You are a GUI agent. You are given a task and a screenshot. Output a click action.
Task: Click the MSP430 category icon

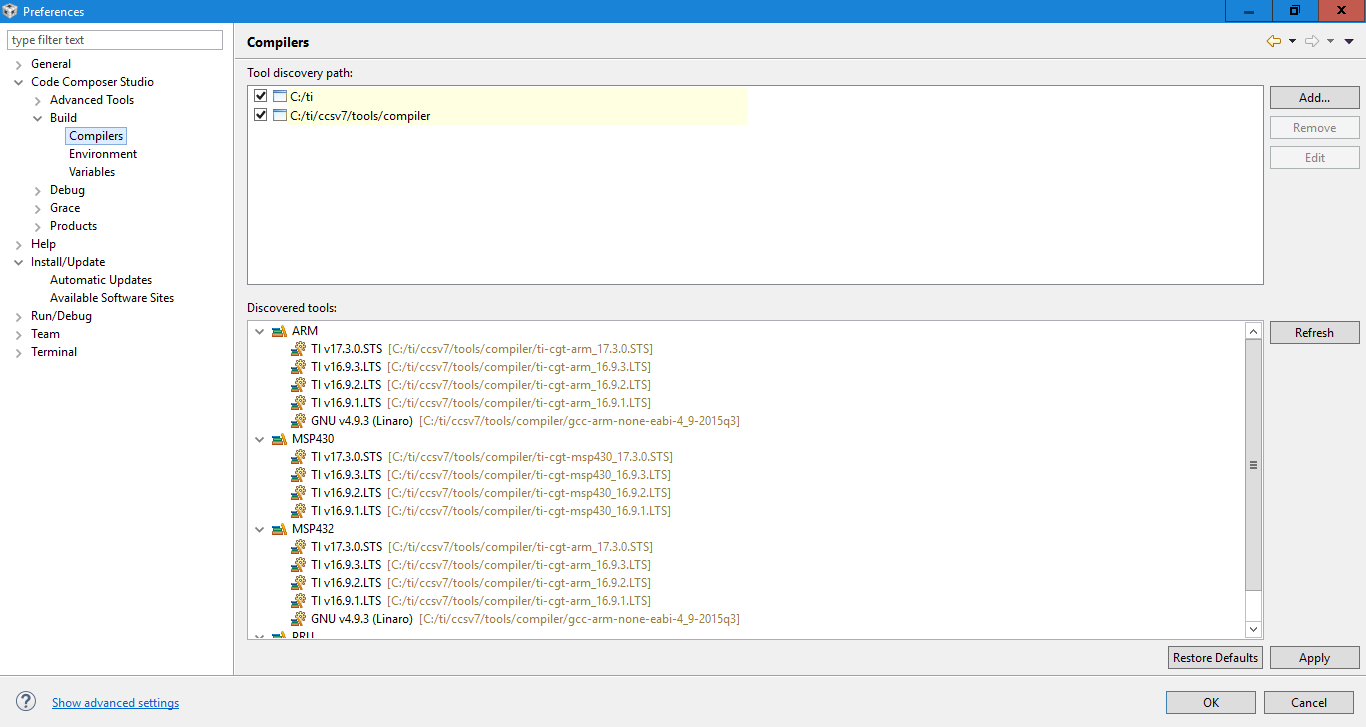click(279, 439)
